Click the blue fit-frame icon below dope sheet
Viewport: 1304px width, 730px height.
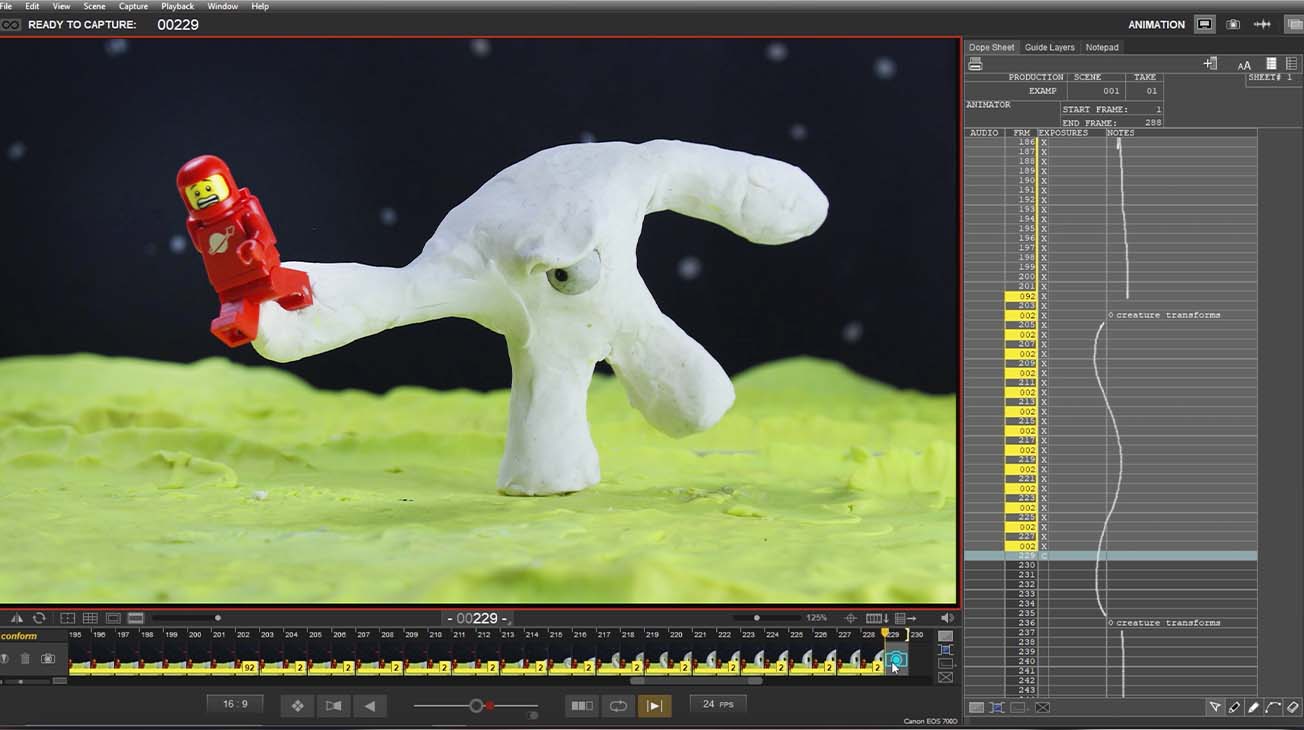[997, 708]
